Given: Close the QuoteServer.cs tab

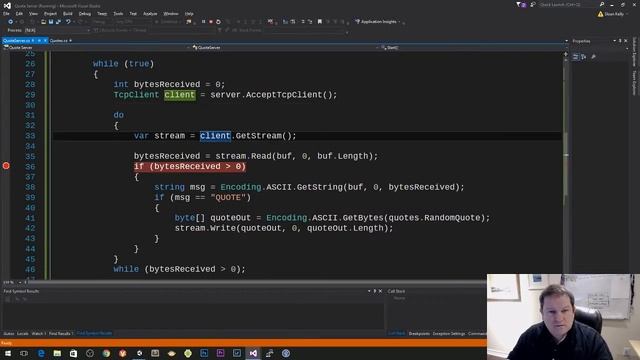Looking at the screenshot, I should (45, 40).
